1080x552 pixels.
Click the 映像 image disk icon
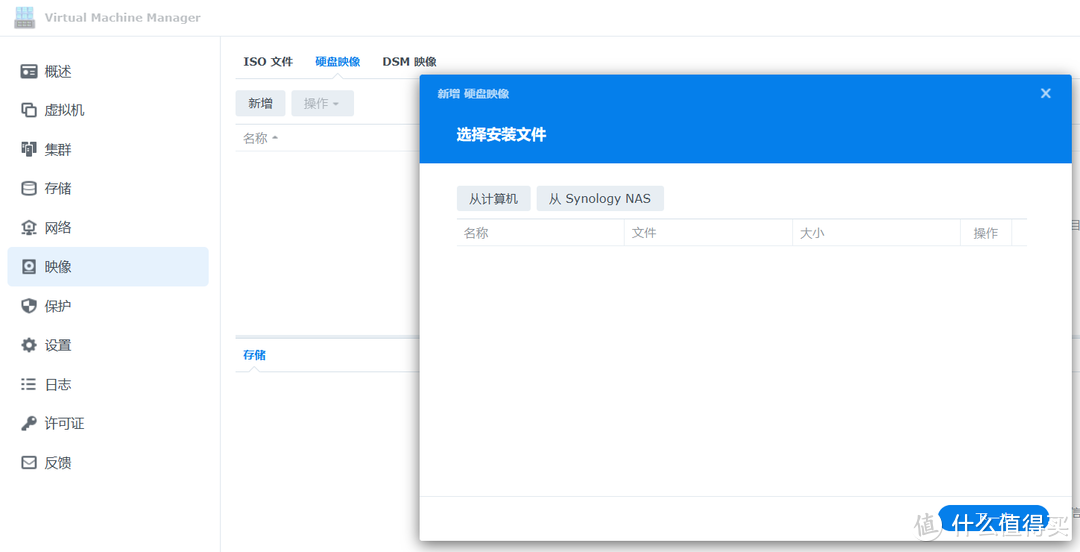click(x=29, y=267)
